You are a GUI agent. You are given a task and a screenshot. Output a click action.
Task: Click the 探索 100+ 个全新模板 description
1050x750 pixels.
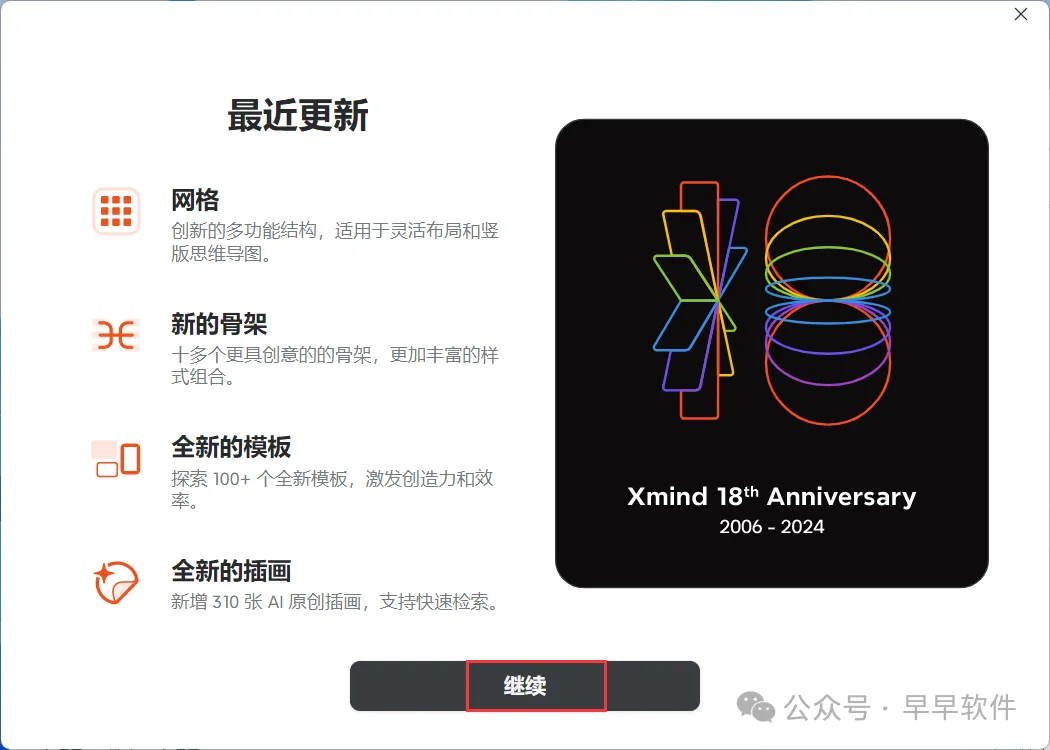pos(333,489)
